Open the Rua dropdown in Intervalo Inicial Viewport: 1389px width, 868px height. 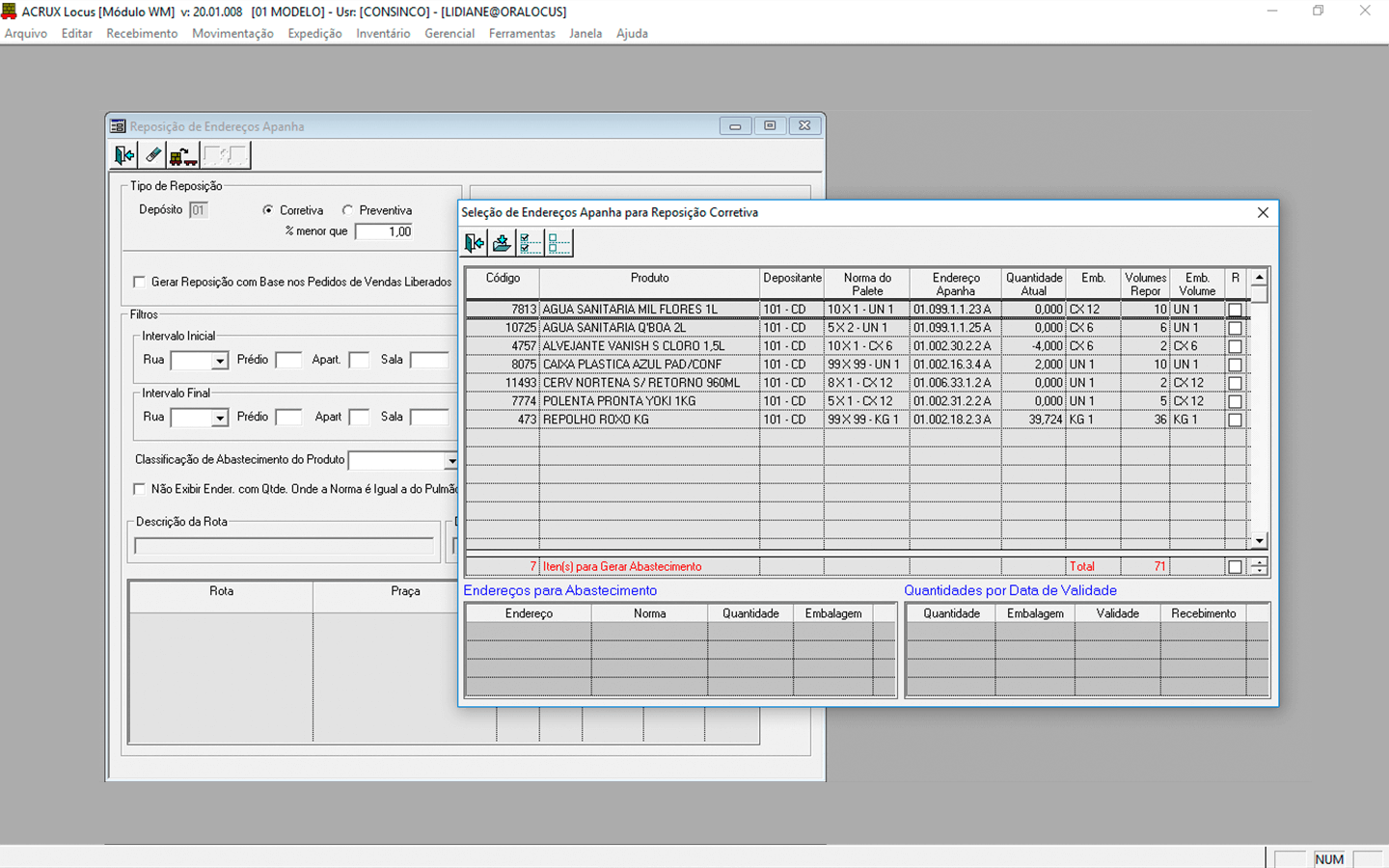[x=220, y=361]
